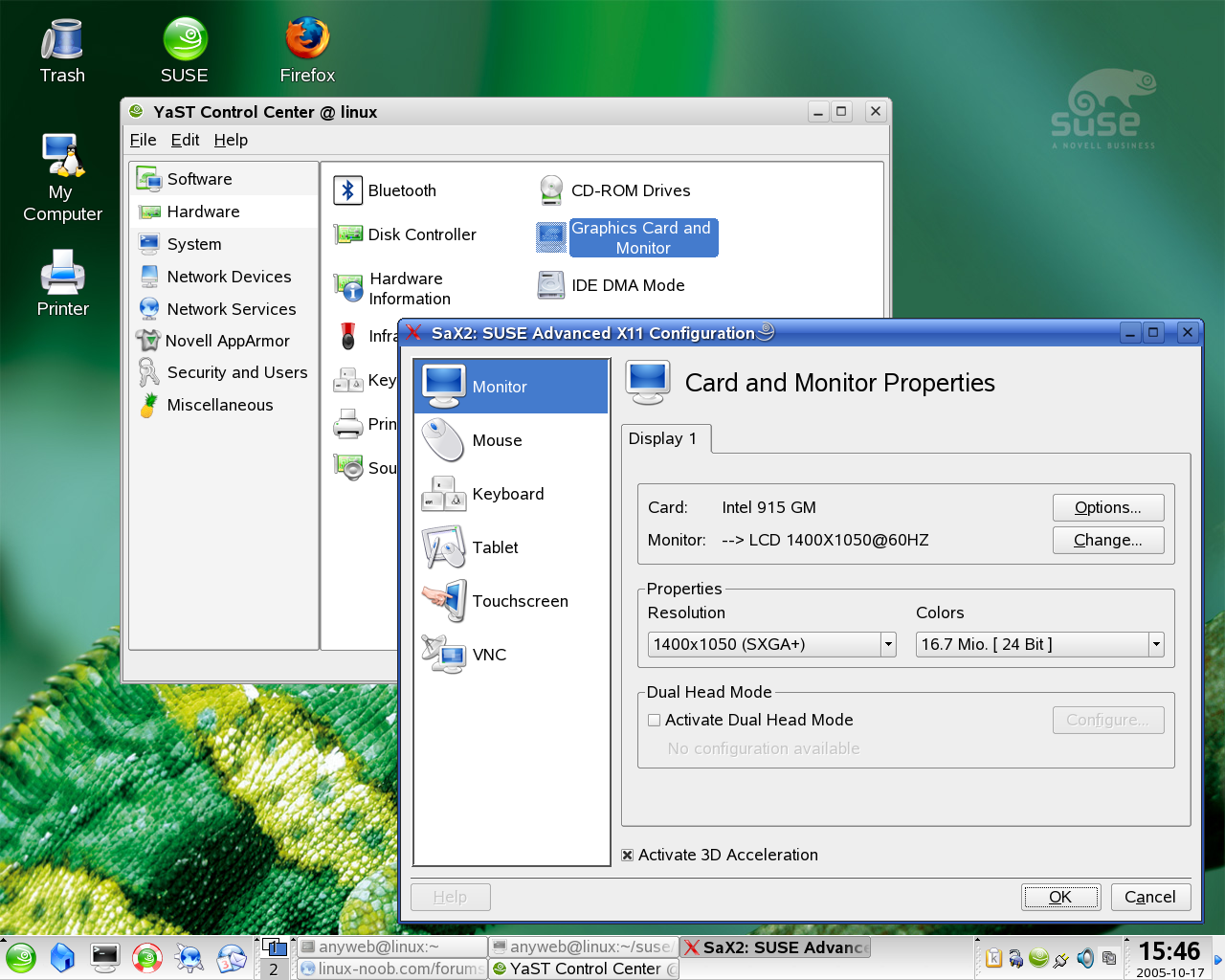The image size is (1225, 980).
Task: Click the window pager tray icon
Action: (1109, 958)
